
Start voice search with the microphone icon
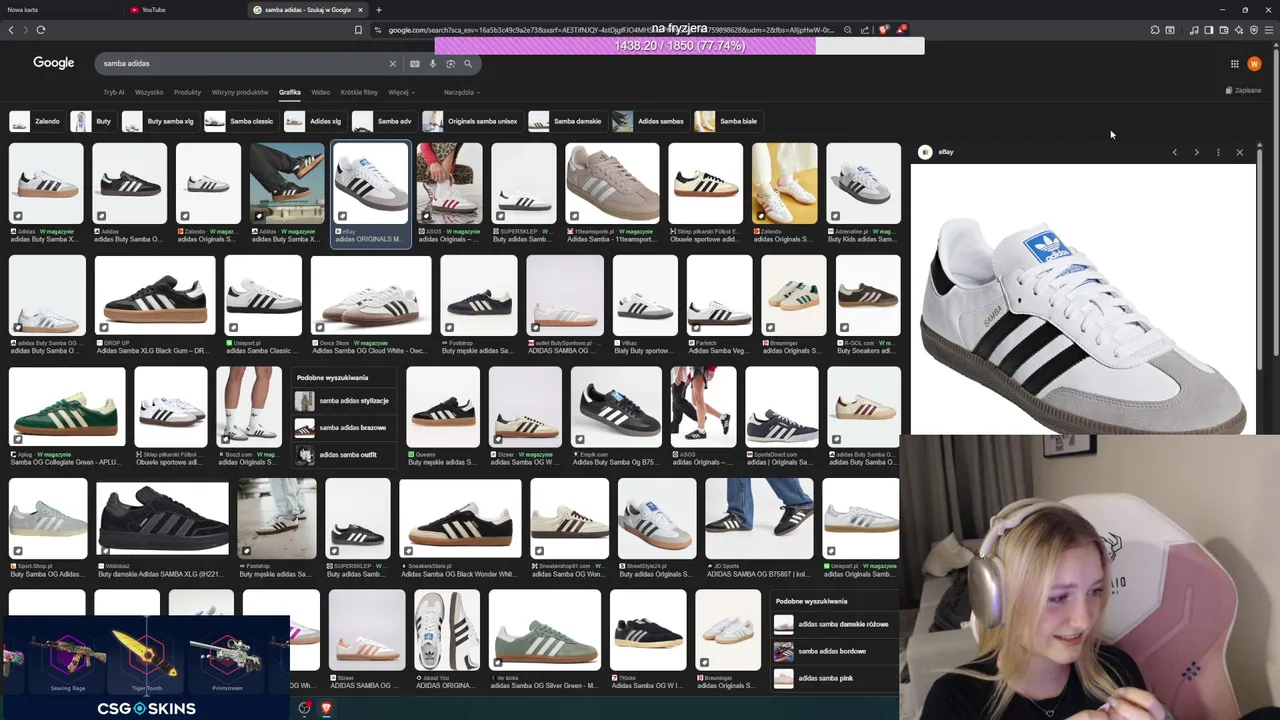pos(433,63)
